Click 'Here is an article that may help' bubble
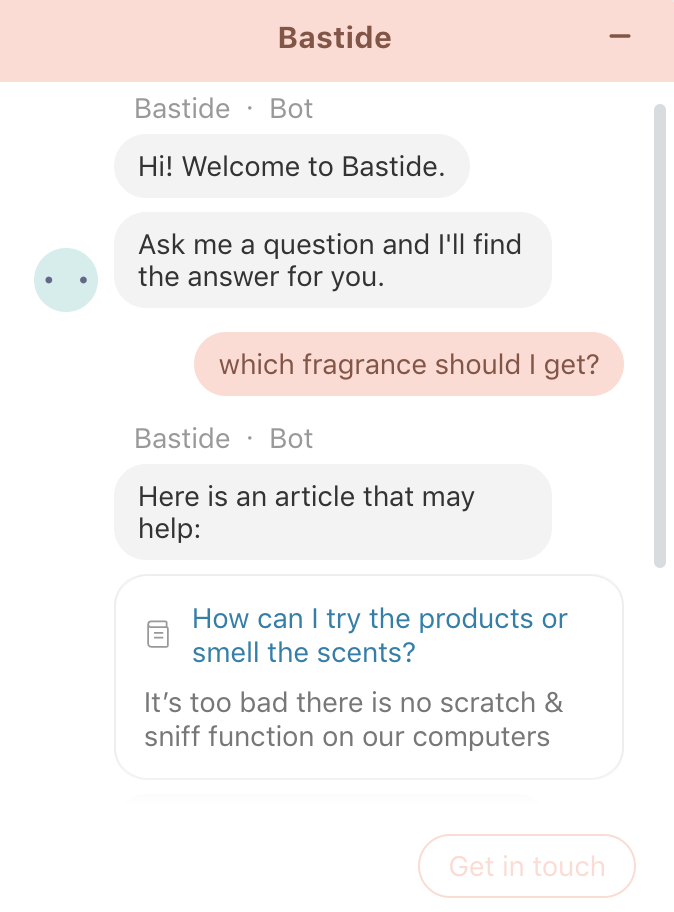Viewport: 674px width, 912px height. point(333,512)
